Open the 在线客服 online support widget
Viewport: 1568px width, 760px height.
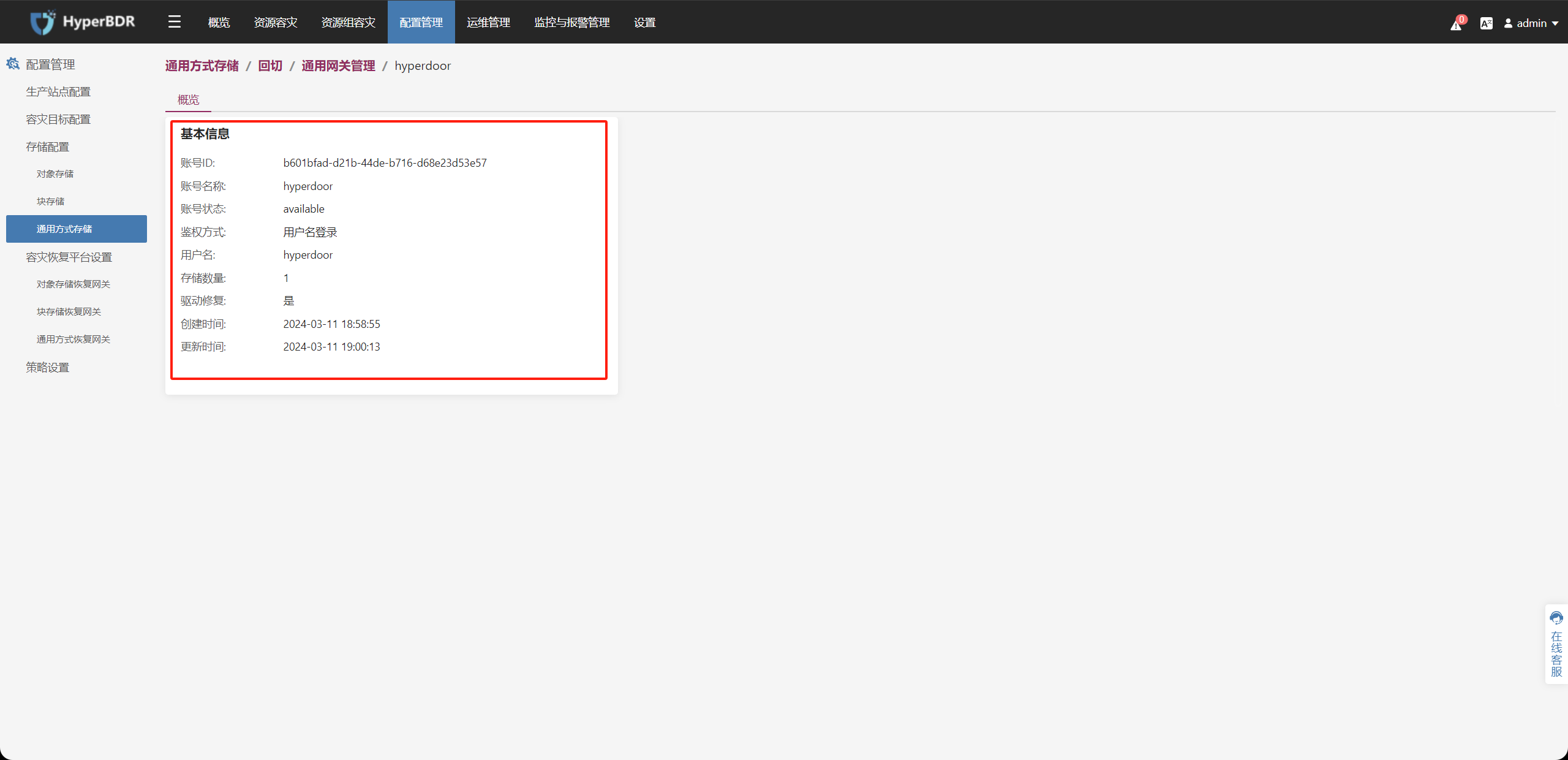coord(1556,644)
